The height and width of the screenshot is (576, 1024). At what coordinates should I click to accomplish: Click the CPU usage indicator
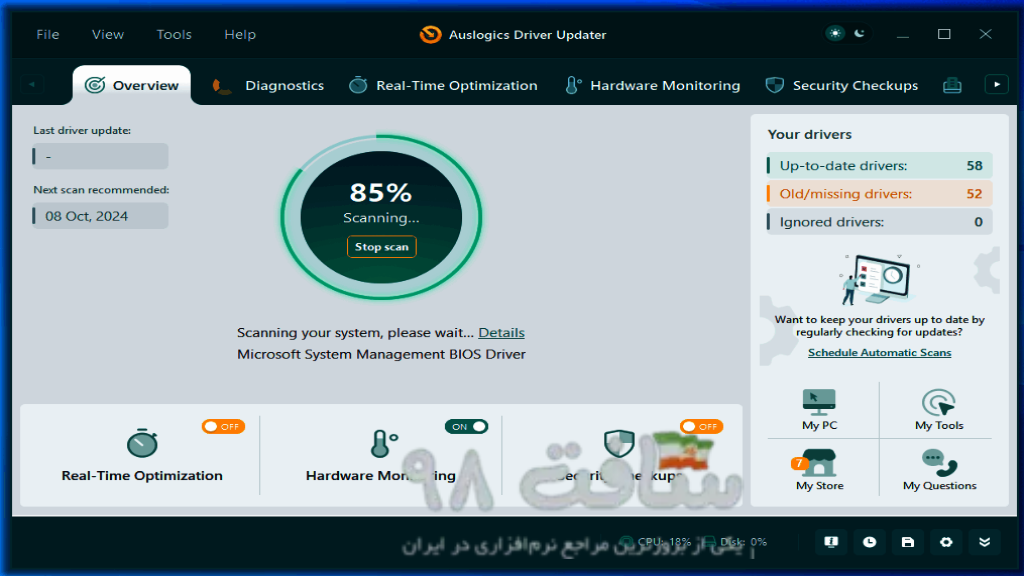pos(656,542)
